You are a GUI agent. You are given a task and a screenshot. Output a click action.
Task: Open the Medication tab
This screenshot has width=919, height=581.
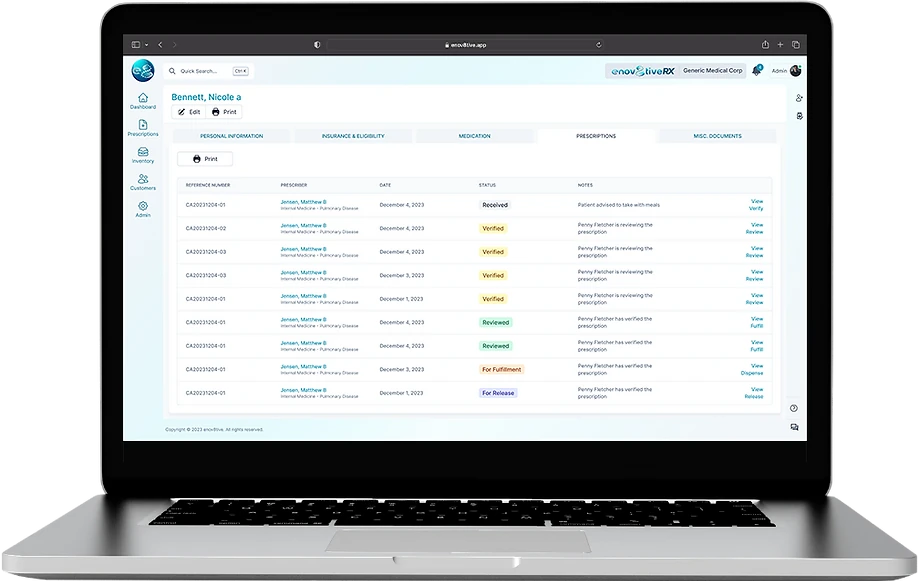pyautogui.click(x=475, y=136)
